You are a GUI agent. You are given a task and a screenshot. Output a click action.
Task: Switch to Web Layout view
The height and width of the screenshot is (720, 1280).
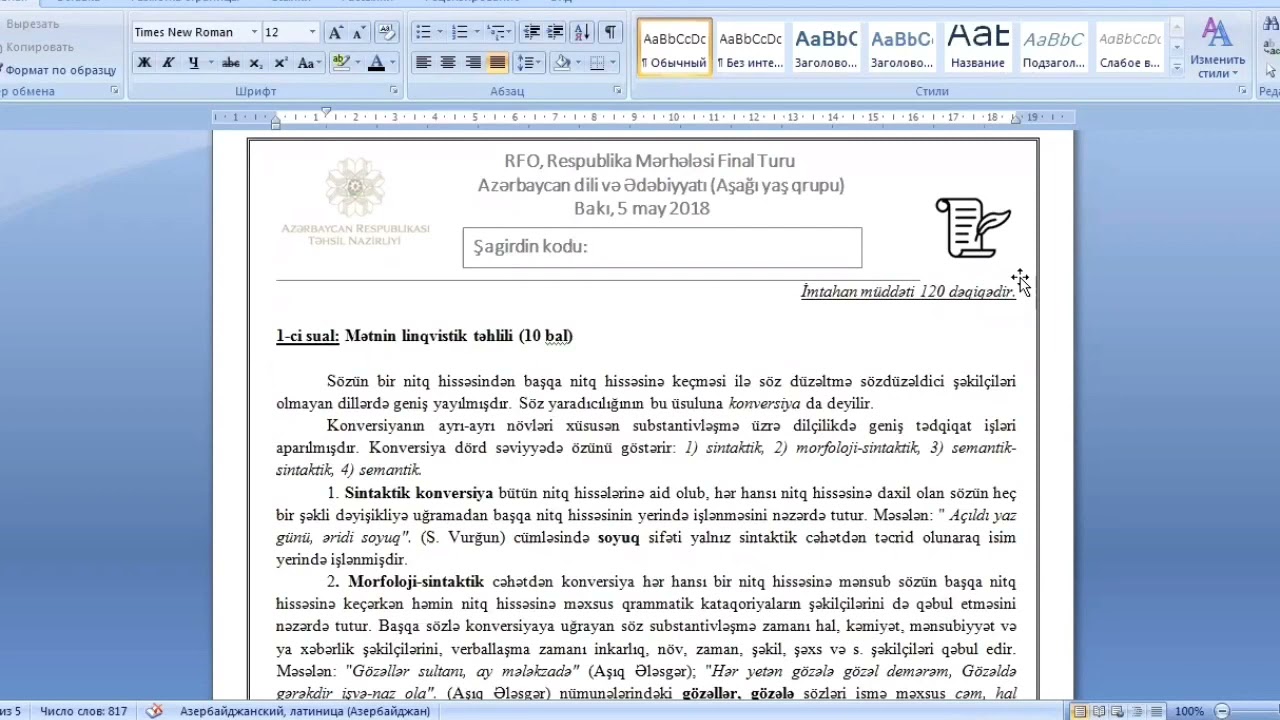(x=1117, y=711)
